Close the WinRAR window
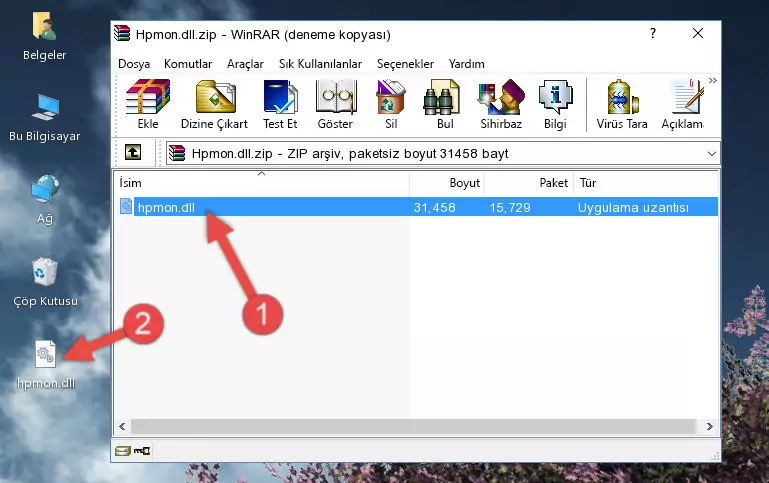 pos(697,33)
